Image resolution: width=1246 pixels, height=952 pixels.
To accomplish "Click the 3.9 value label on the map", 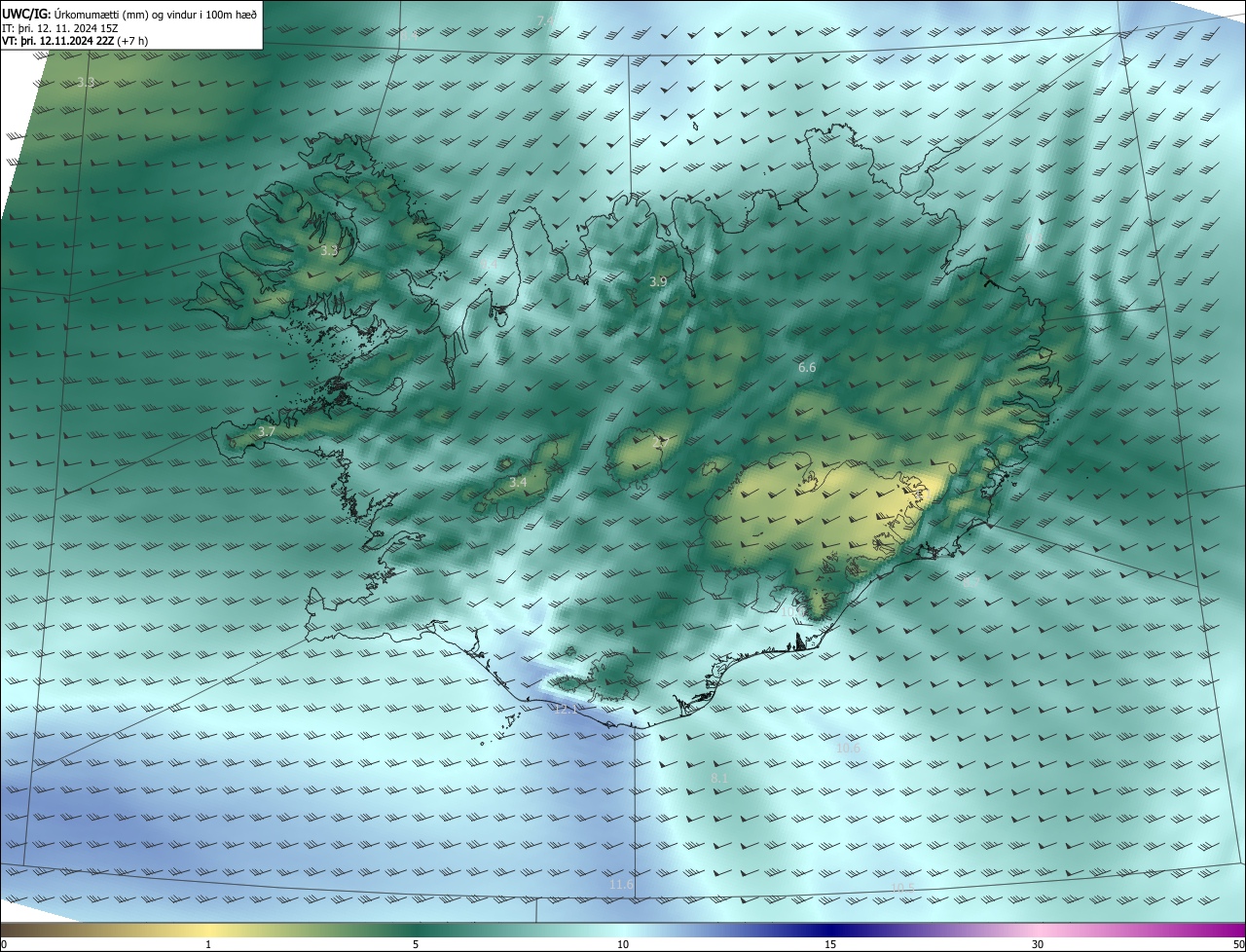I will click(659, 281).
